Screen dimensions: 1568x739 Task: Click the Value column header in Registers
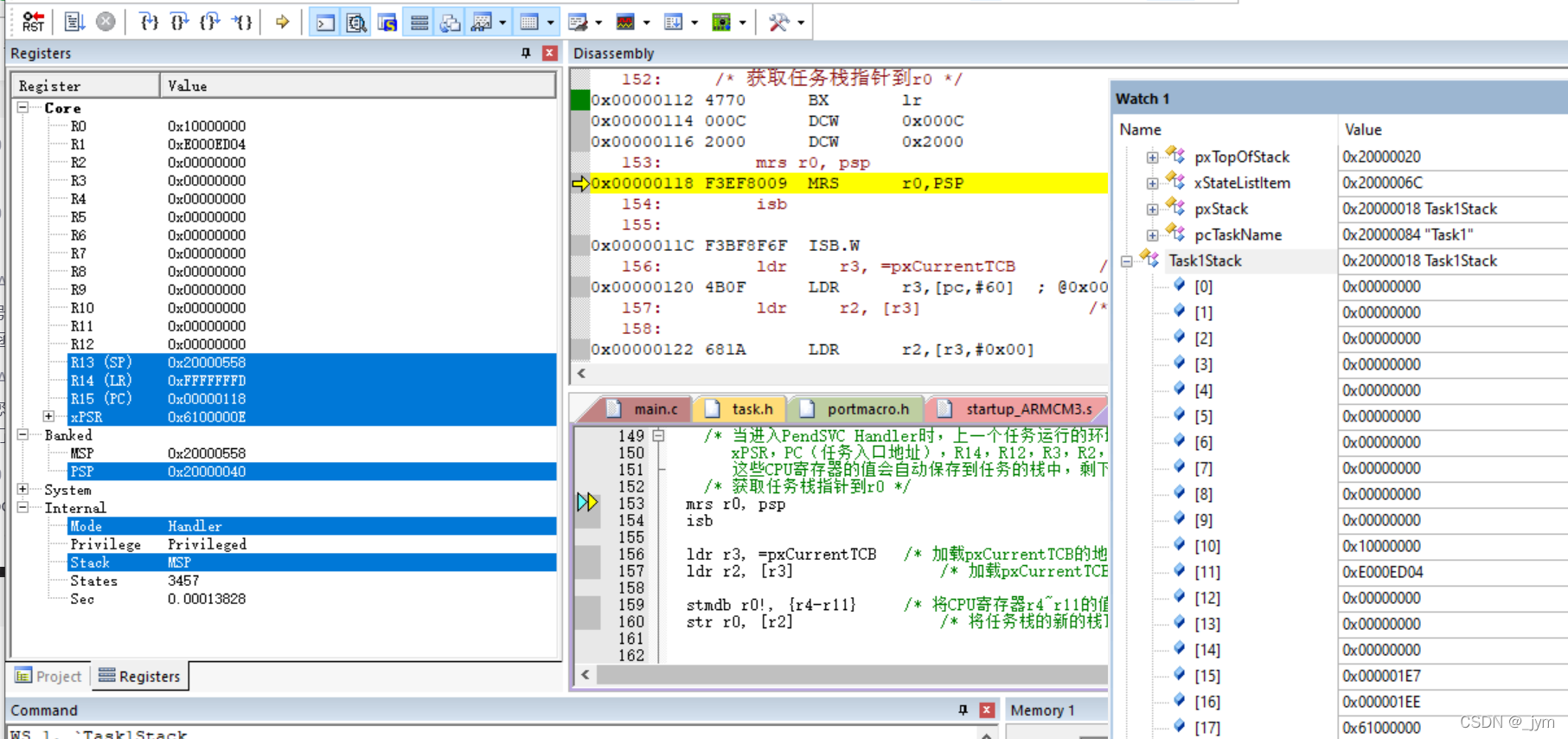(x=358, y=86)
